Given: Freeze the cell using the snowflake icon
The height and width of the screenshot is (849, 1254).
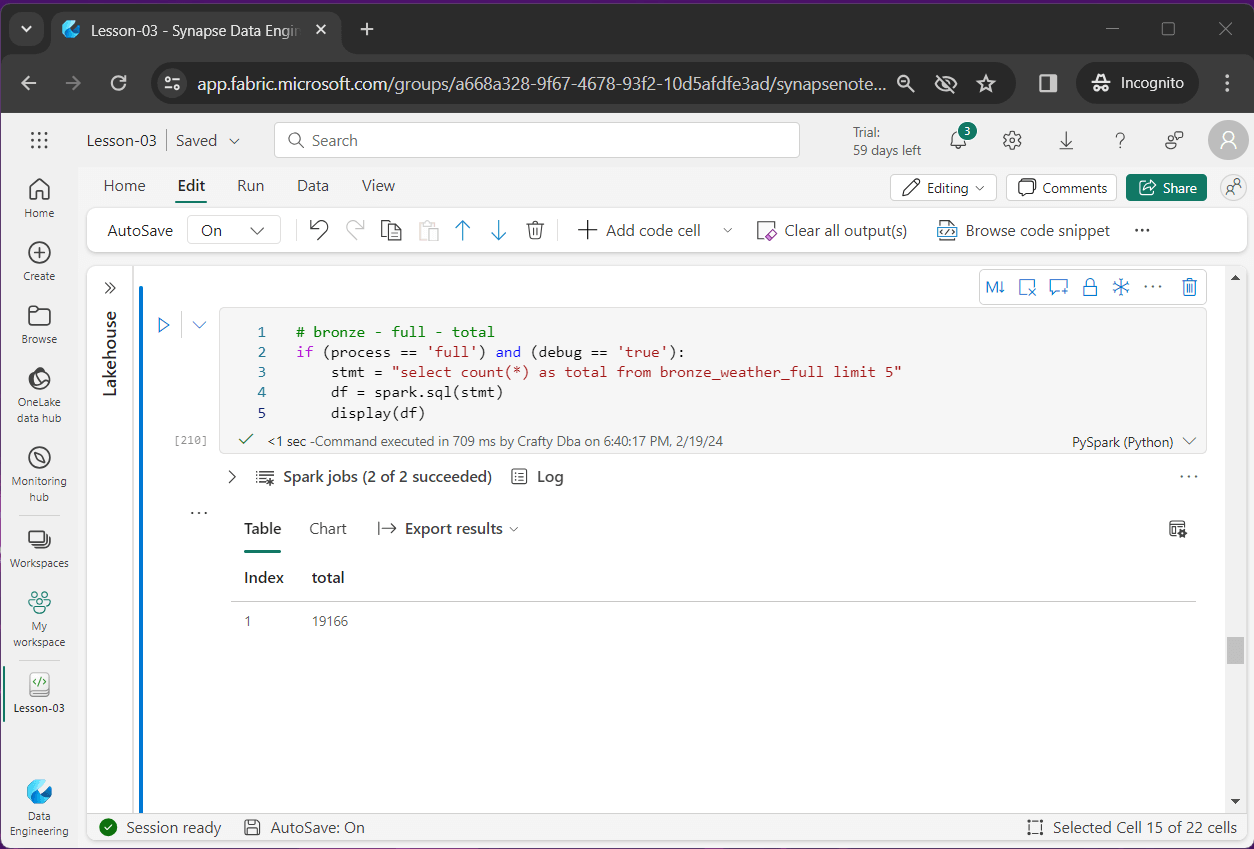Looking at the screenshot, I should tap(1121, 287).
